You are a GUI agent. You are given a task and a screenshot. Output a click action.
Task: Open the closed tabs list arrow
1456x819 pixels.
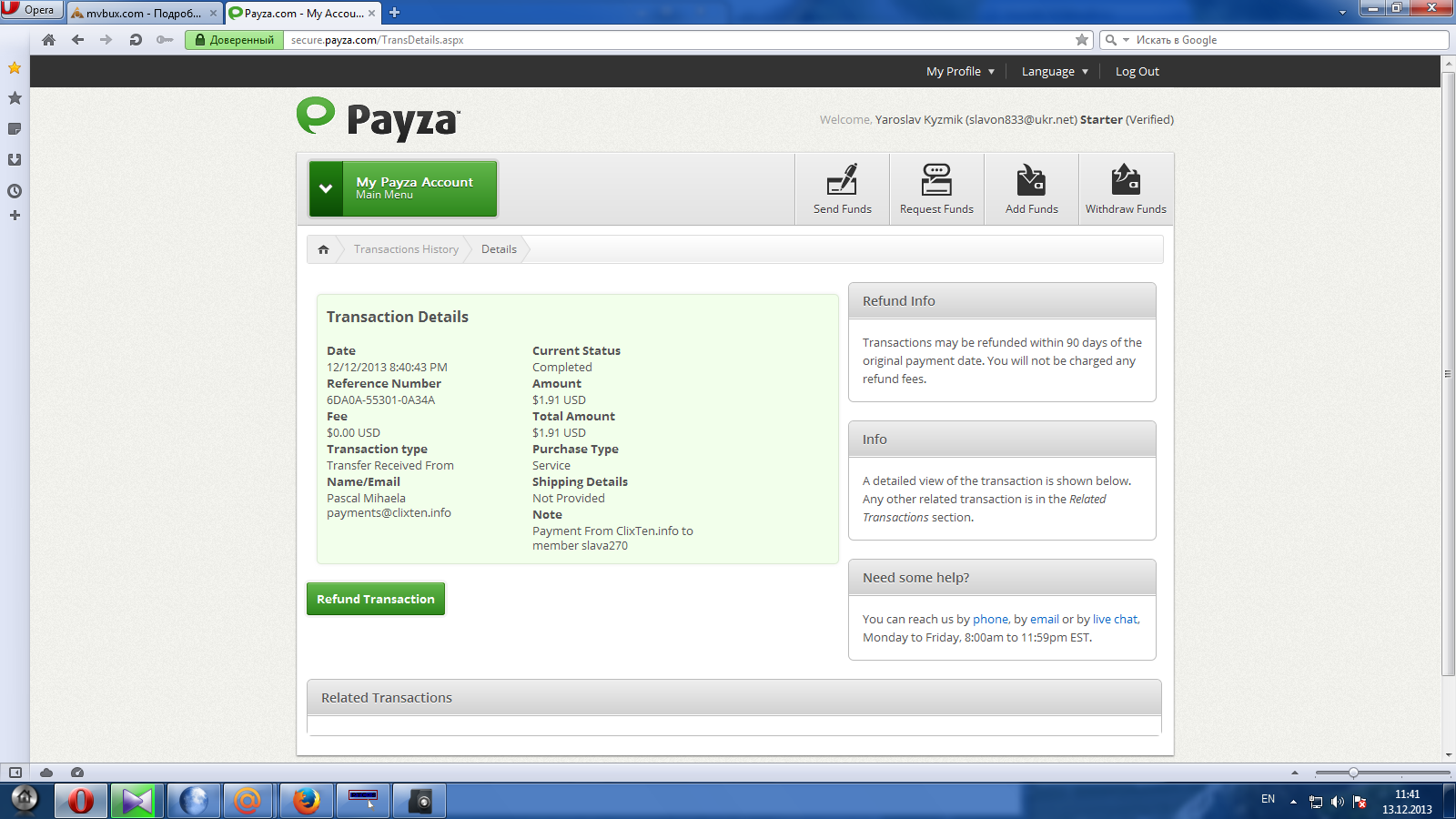[x=1342, y=13]
